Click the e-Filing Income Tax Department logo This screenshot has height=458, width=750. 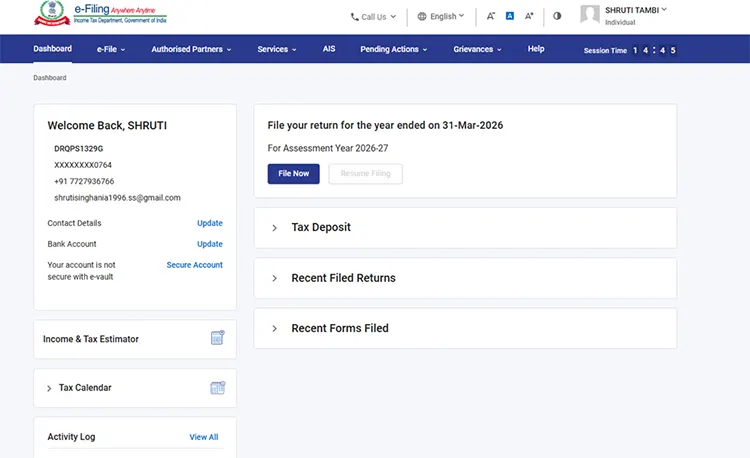(x=100, y=13)
